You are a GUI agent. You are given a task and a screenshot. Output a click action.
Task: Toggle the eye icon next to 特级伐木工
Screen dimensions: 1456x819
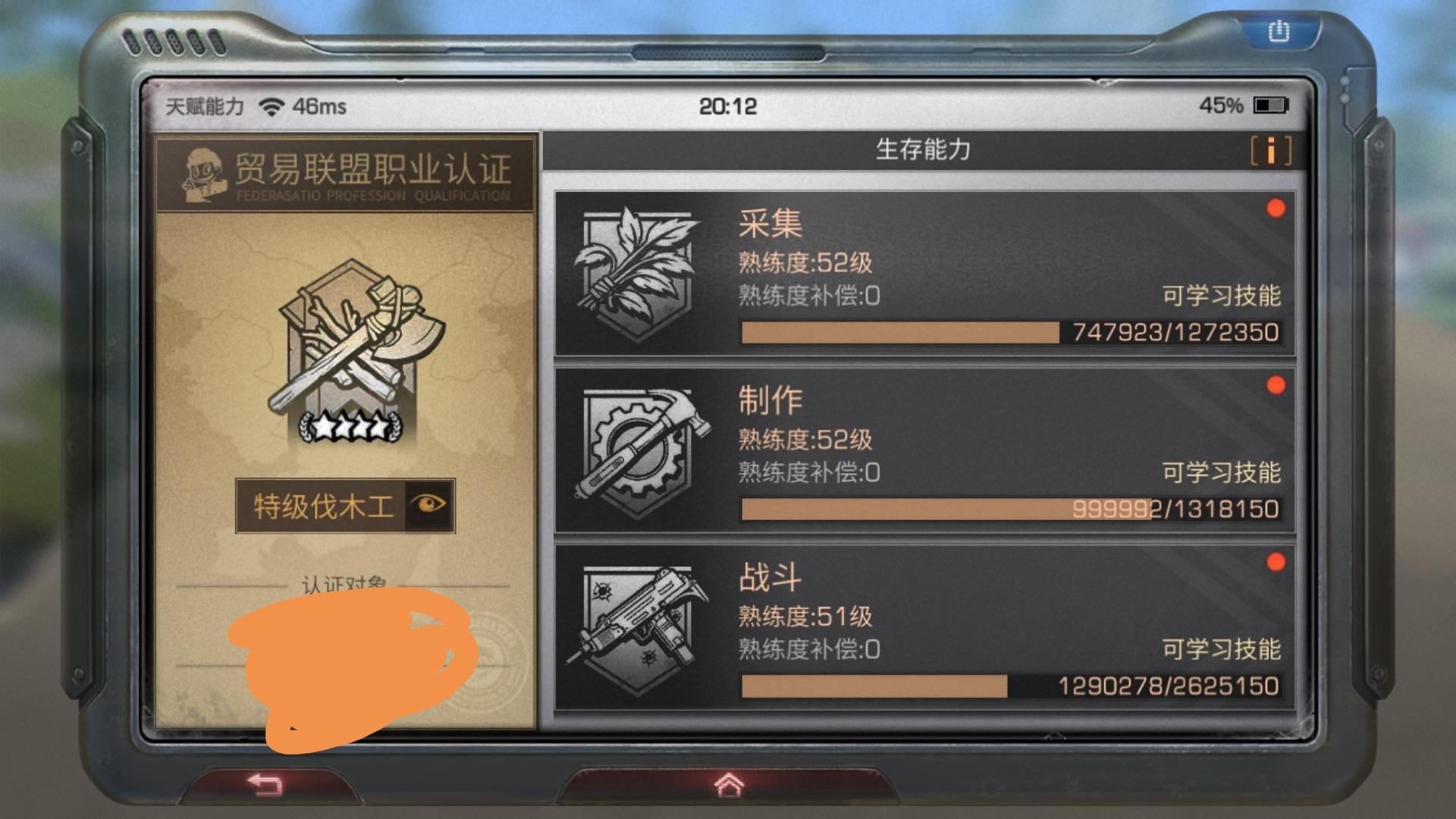[428, 505]
